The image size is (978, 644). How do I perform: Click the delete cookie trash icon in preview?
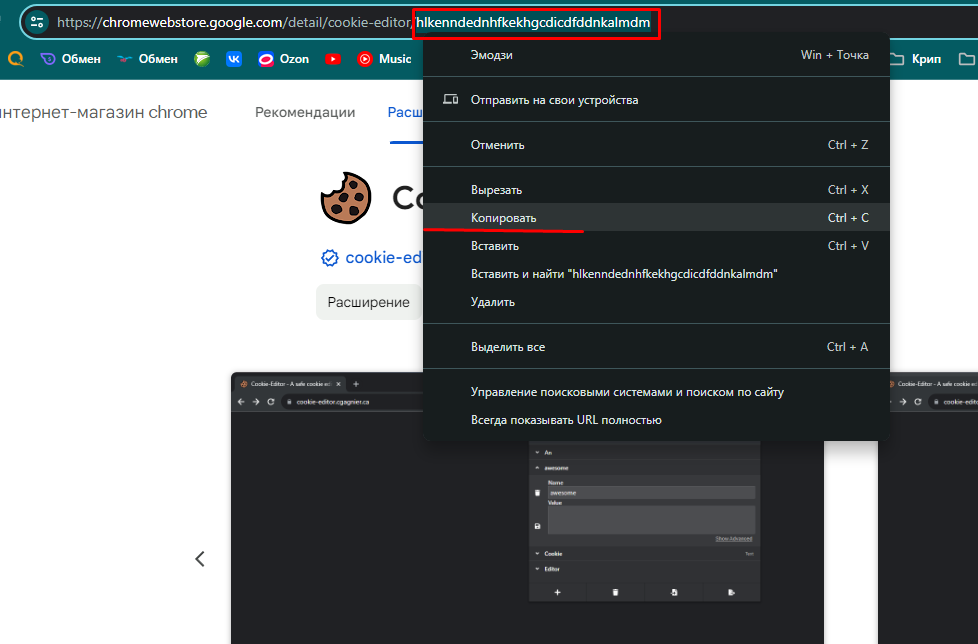(615, 592)
